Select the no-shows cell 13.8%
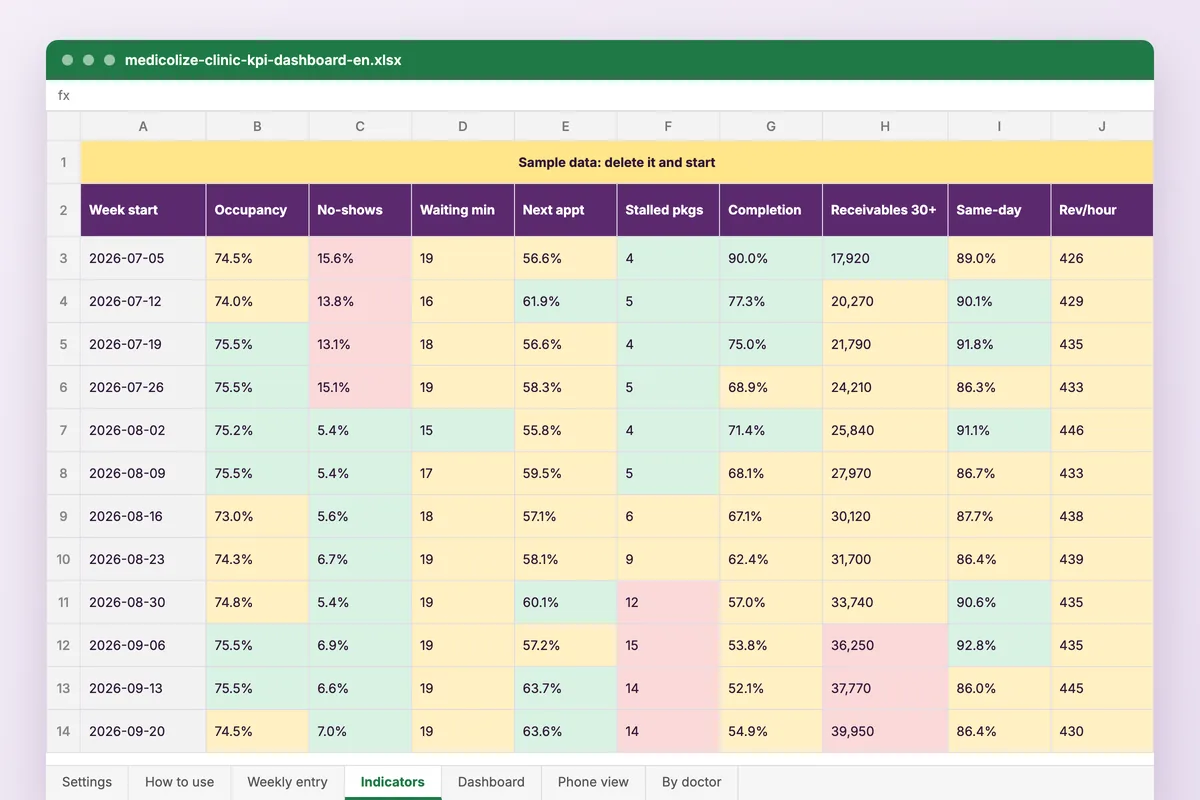 click(x=360, y=301)
